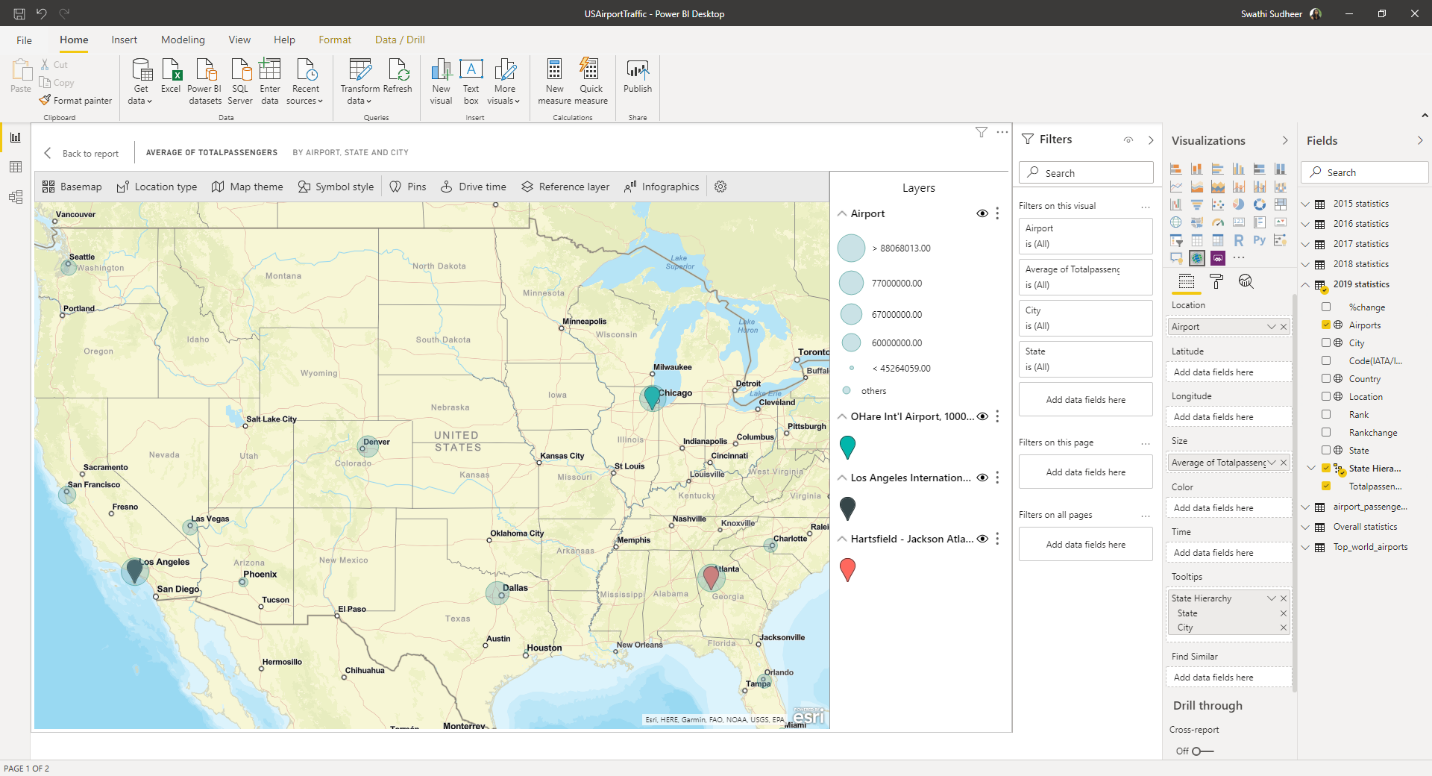
Task: Check the City field checkbox
Action: point(1326,343)
